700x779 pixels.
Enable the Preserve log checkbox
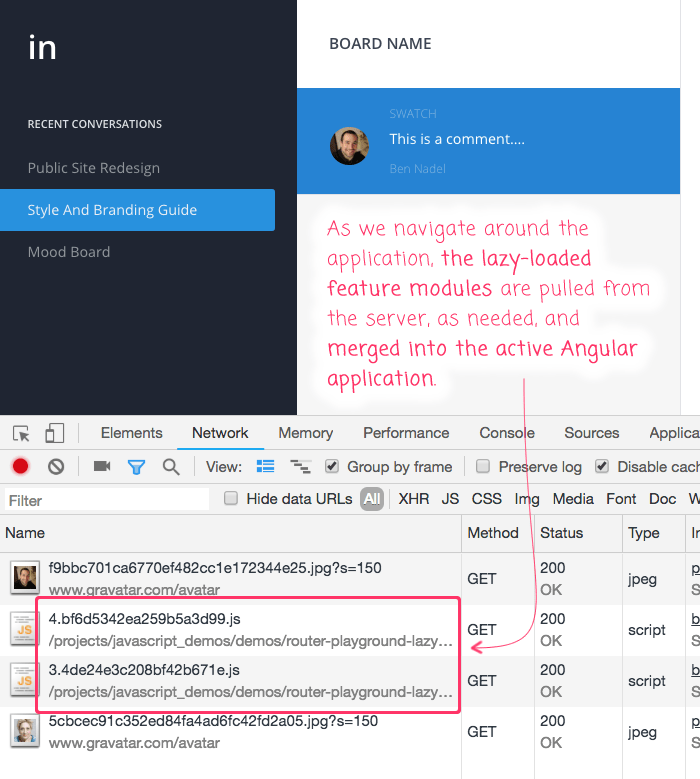pyautogui.click(x=482, y=466)
